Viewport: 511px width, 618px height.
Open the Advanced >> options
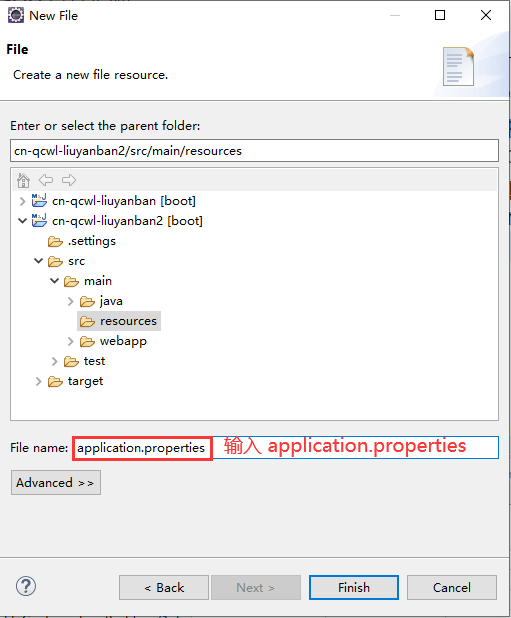click(56, 482)
